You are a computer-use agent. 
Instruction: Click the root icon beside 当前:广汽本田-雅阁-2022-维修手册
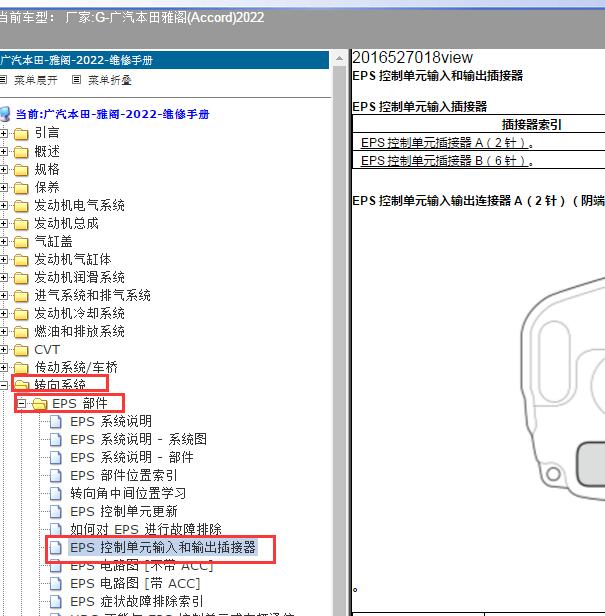point(5,114)
